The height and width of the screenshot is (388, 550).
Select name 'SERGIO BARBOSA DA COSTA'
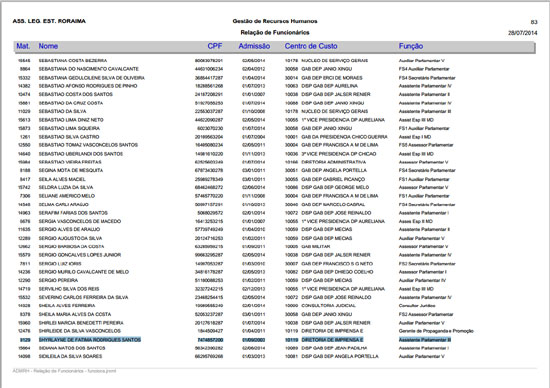pos(71,247)
